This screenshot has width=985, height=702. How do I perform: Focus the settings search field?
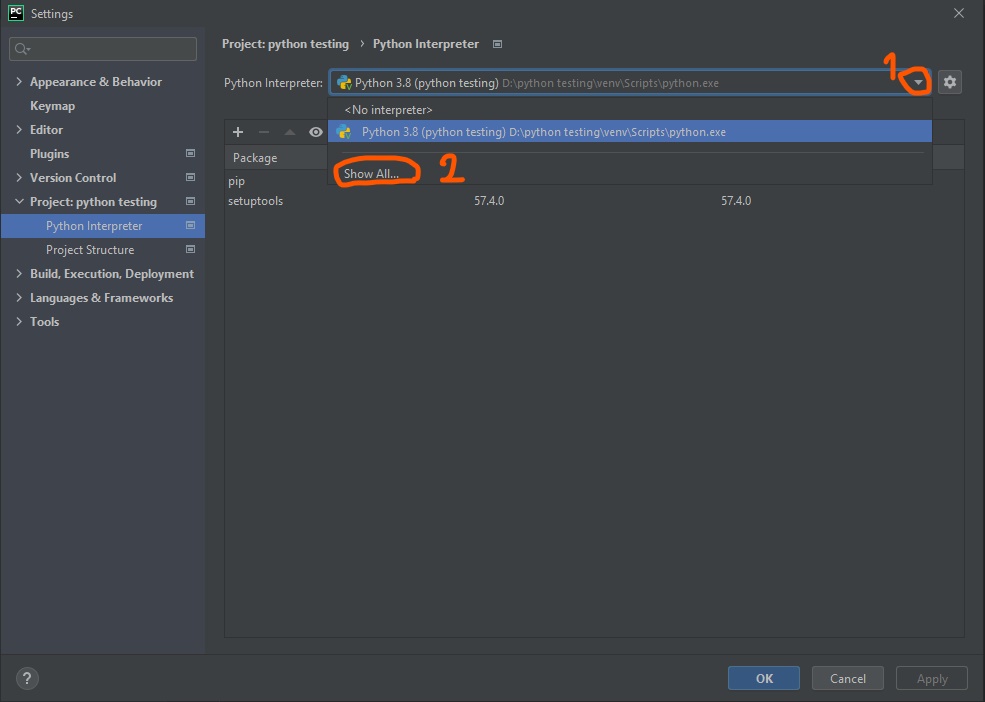(105, 49)
